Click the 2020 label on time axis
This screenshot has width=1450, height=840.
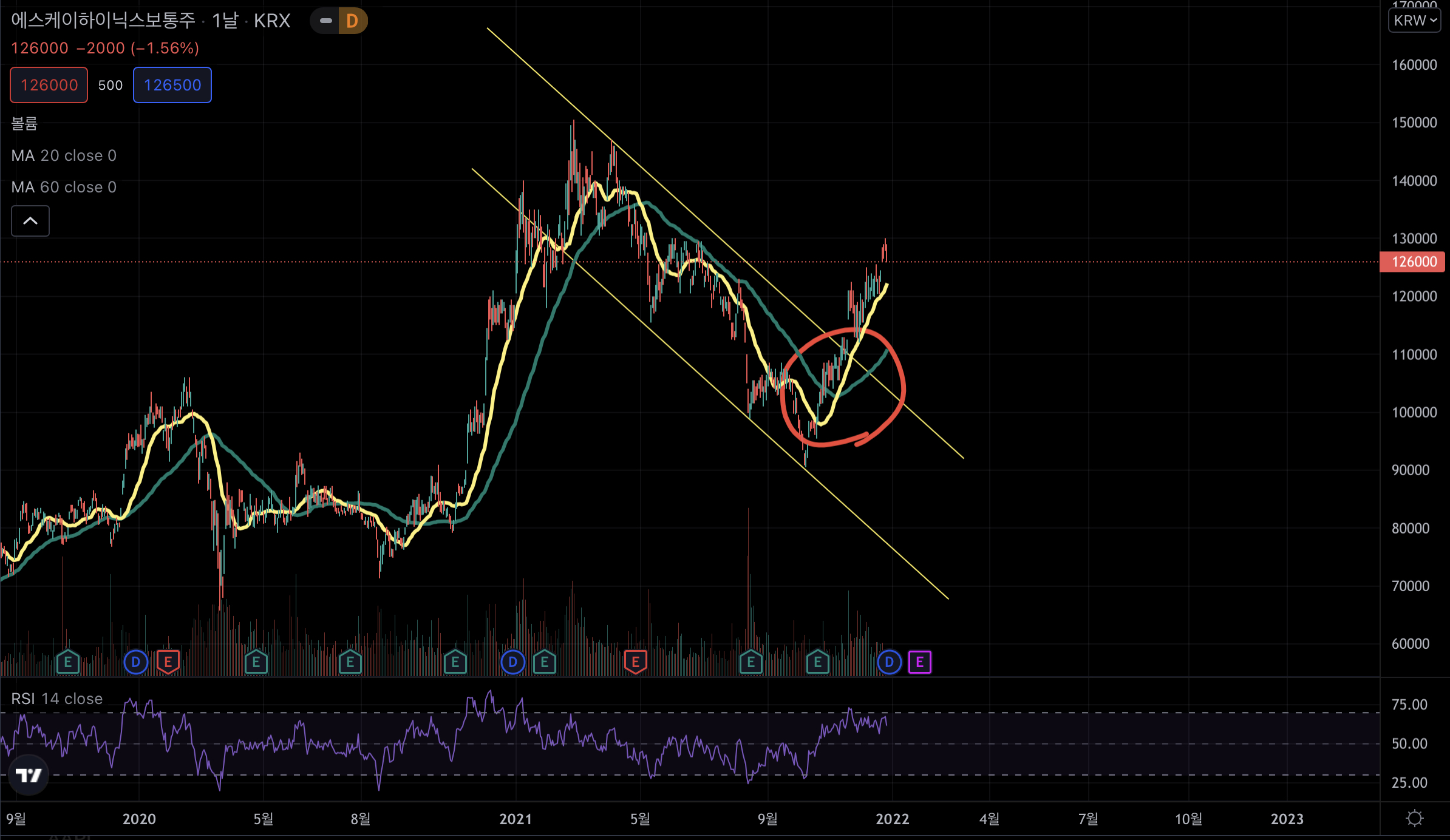139,819
